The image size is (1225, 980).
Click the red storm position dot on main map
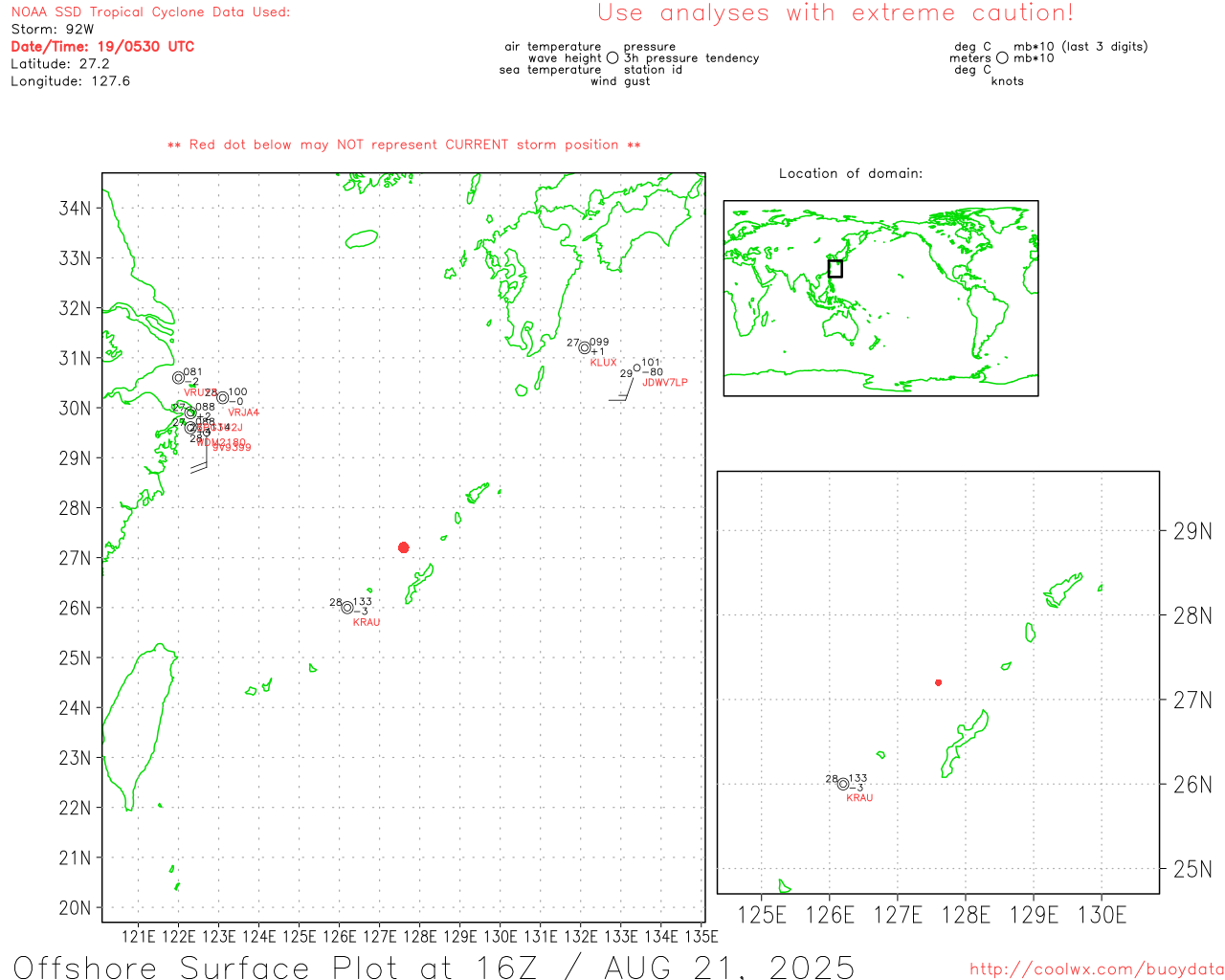404,547
